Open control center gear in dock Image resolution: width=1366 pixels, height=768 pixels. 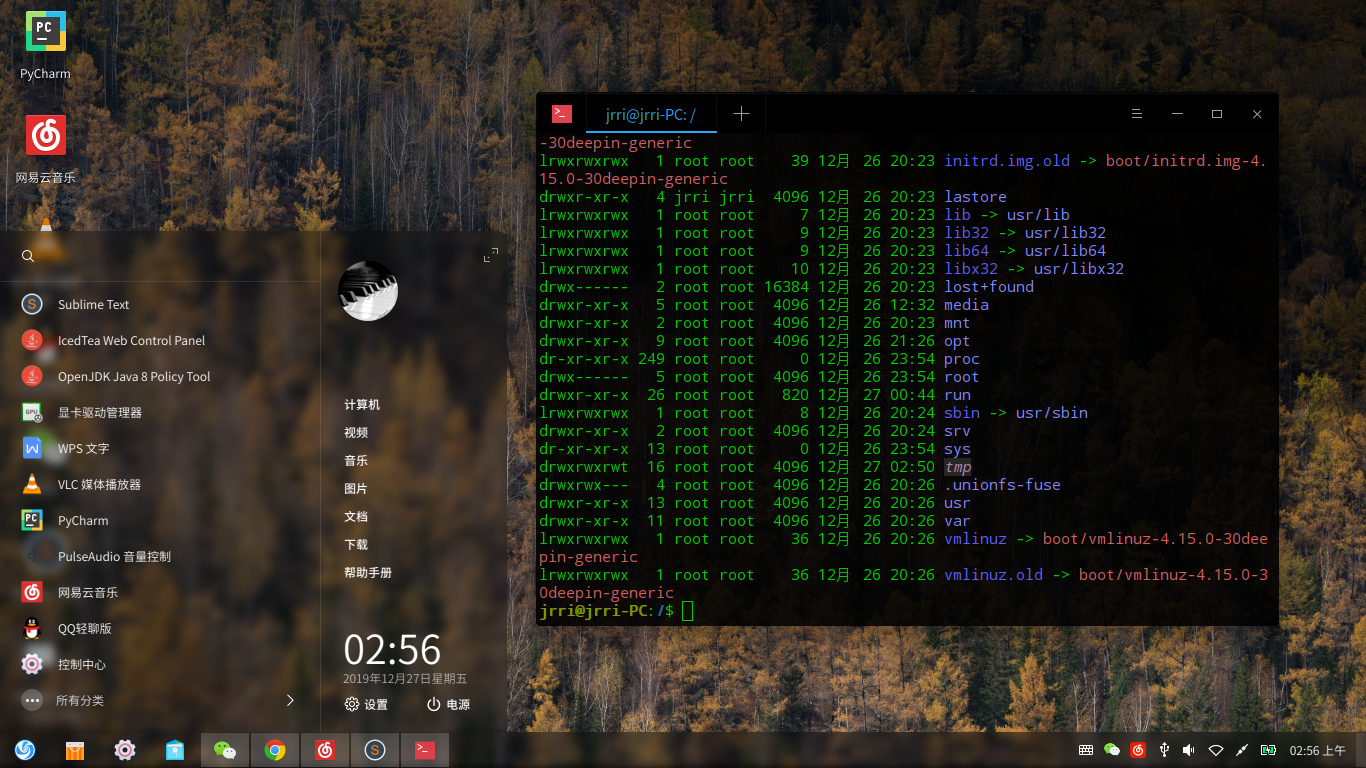[x=125, y=749]
